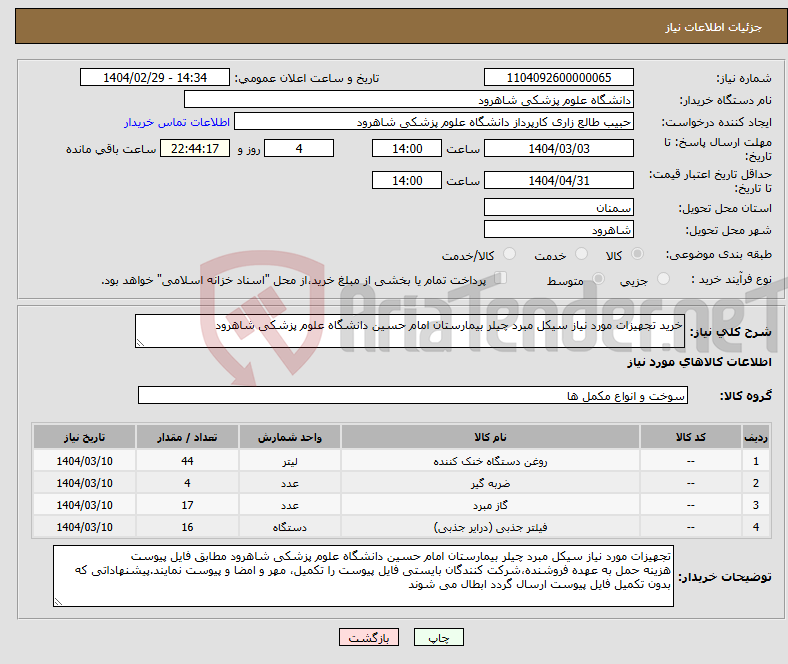Click the buyer notes textarea resize handle

58,601
